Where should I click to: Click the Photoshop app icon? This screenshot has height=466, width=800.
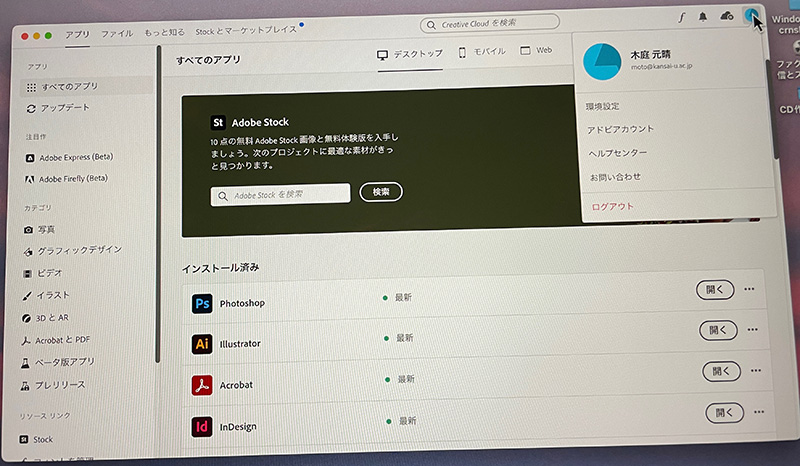pyautogui.click(x=202, y=304)
